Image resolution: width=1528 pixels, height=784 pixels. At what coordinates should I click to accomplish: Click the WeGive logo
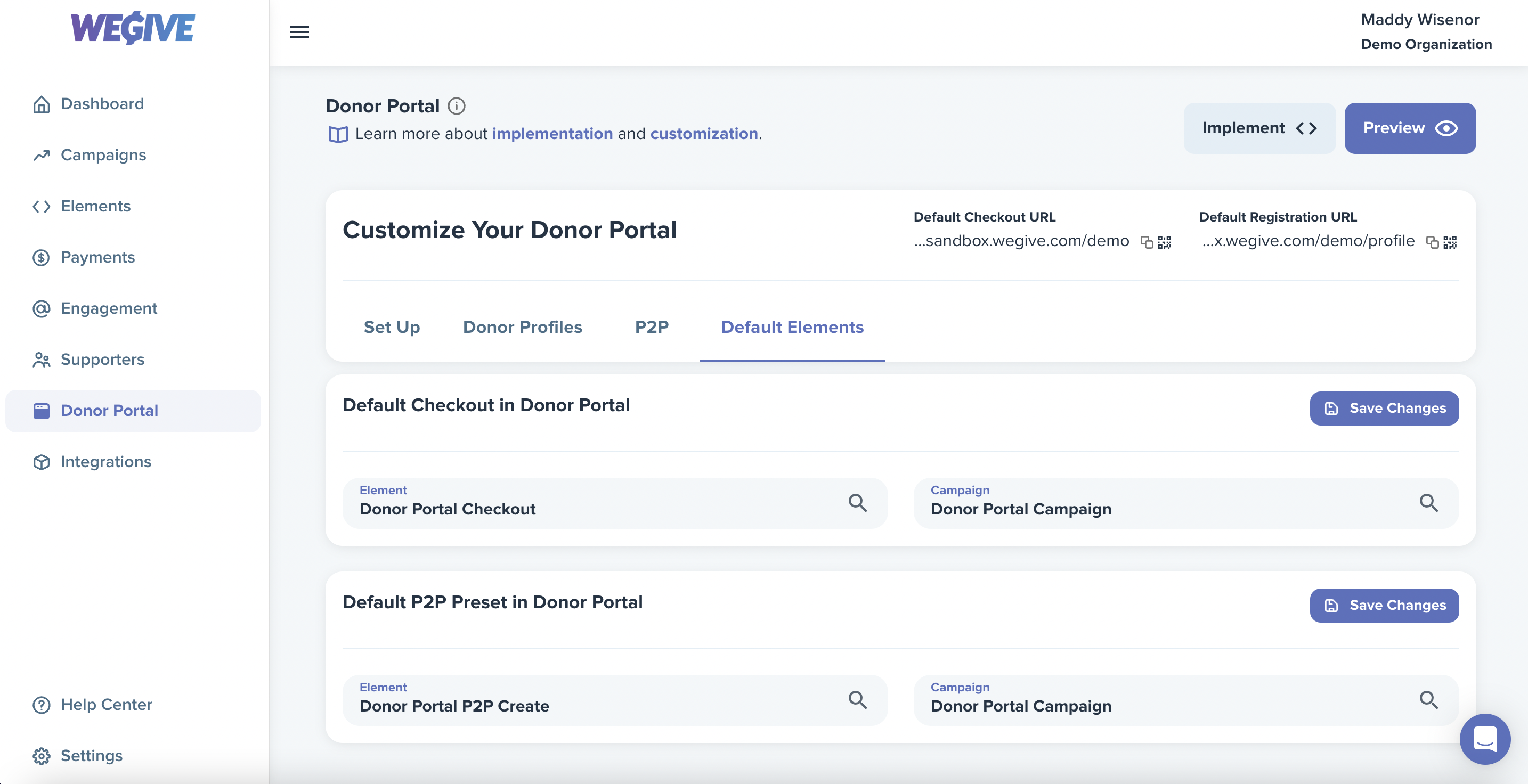133,27
